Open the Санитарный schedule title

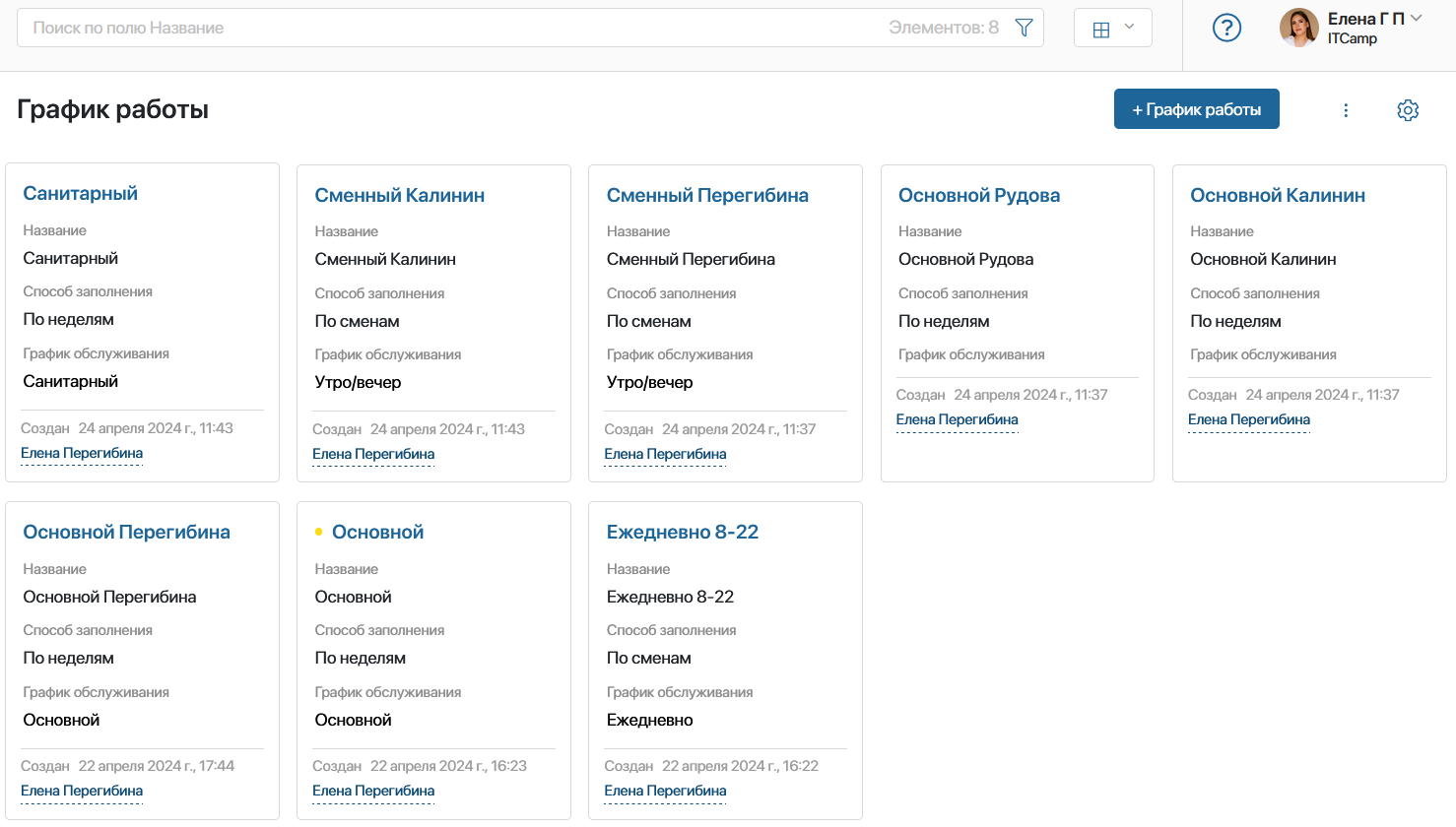80,193
